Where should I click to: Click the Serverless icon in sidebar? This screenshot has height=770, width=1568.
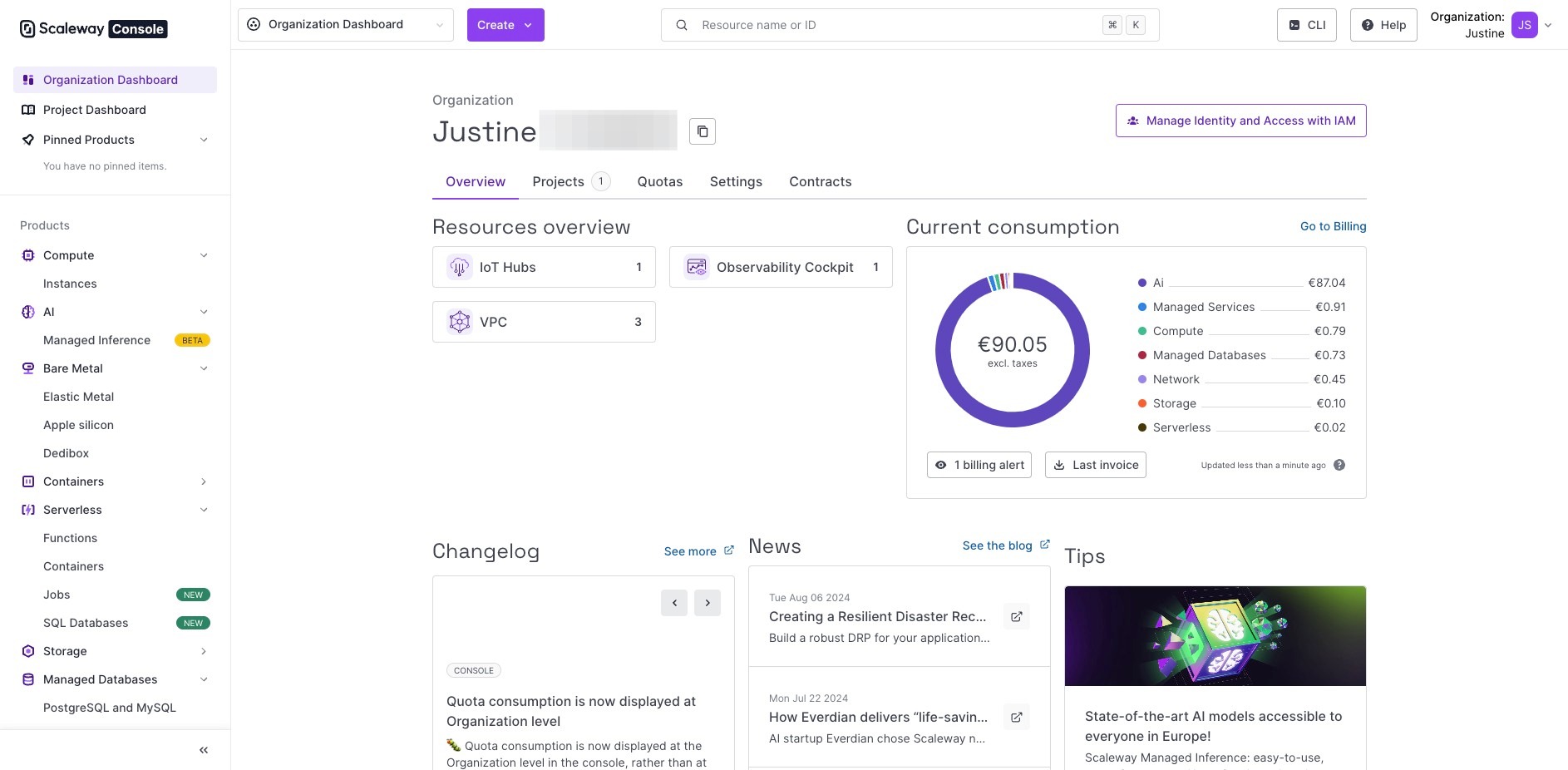28,510
